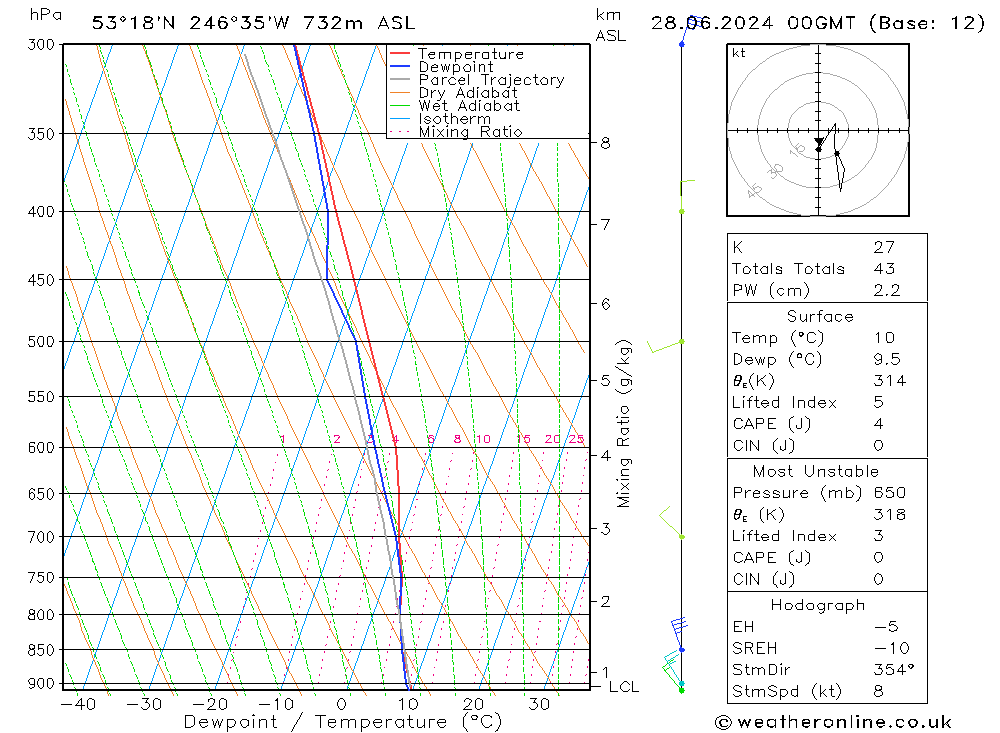
Task: Click 'Pressure (mb)' value 650
Action: [x=890, y=492]
